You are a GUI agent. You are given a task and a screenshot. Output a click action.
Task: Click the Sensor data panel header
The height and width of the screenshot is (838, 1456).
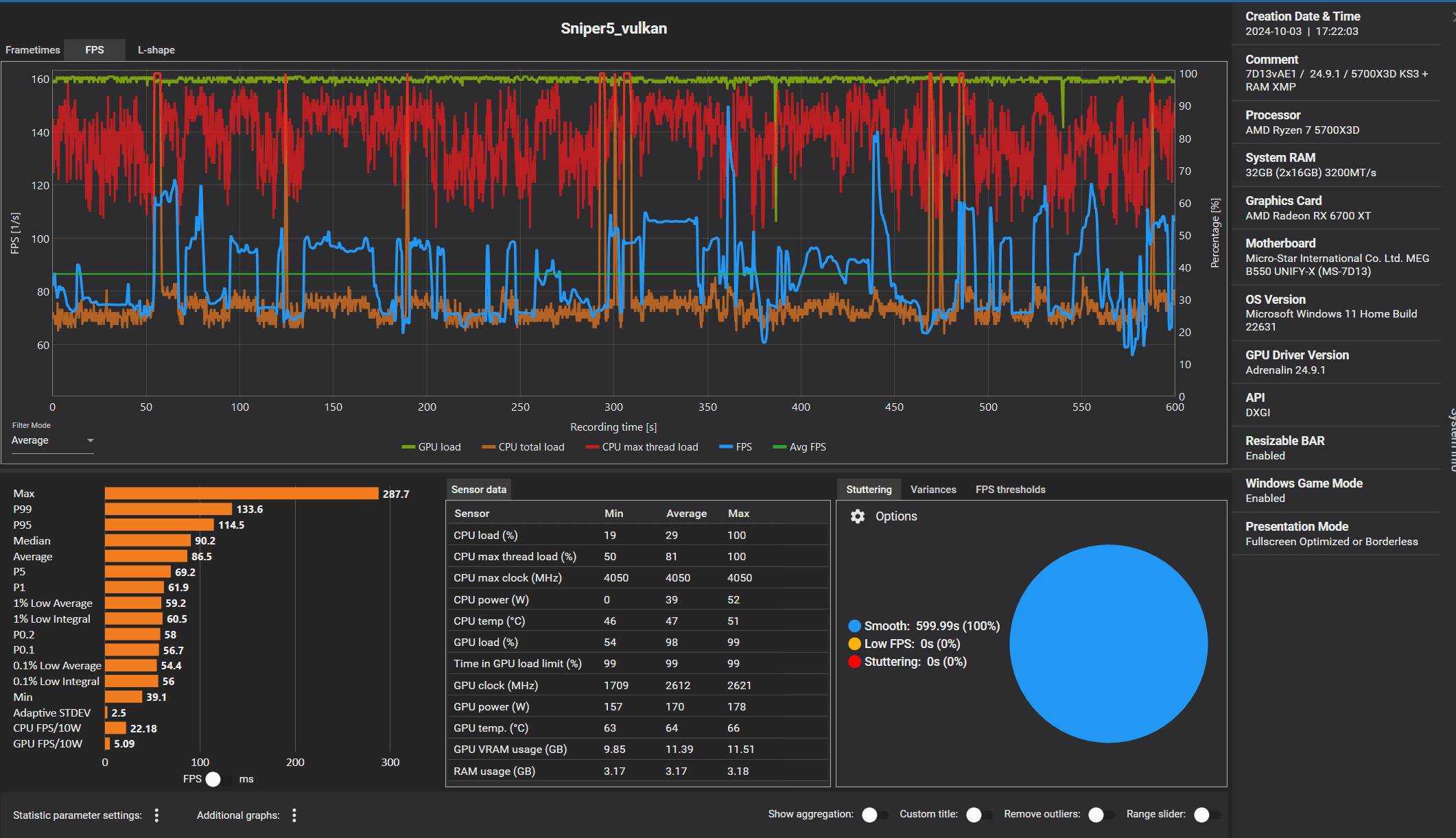pos(478,490)
